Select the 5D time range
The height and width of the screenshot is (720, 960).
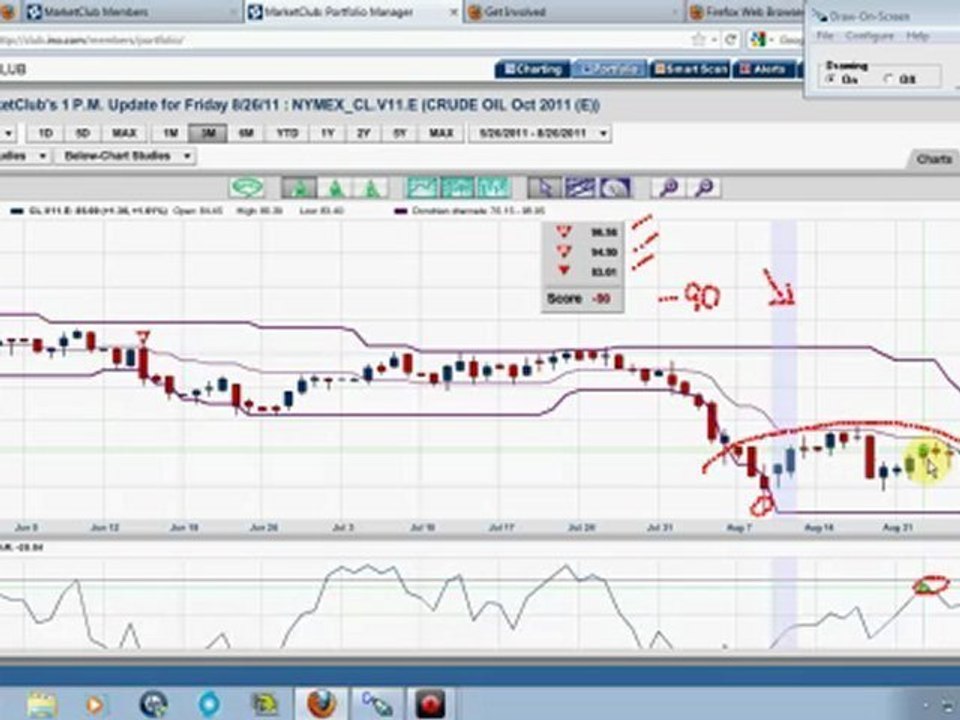point(83,133)
